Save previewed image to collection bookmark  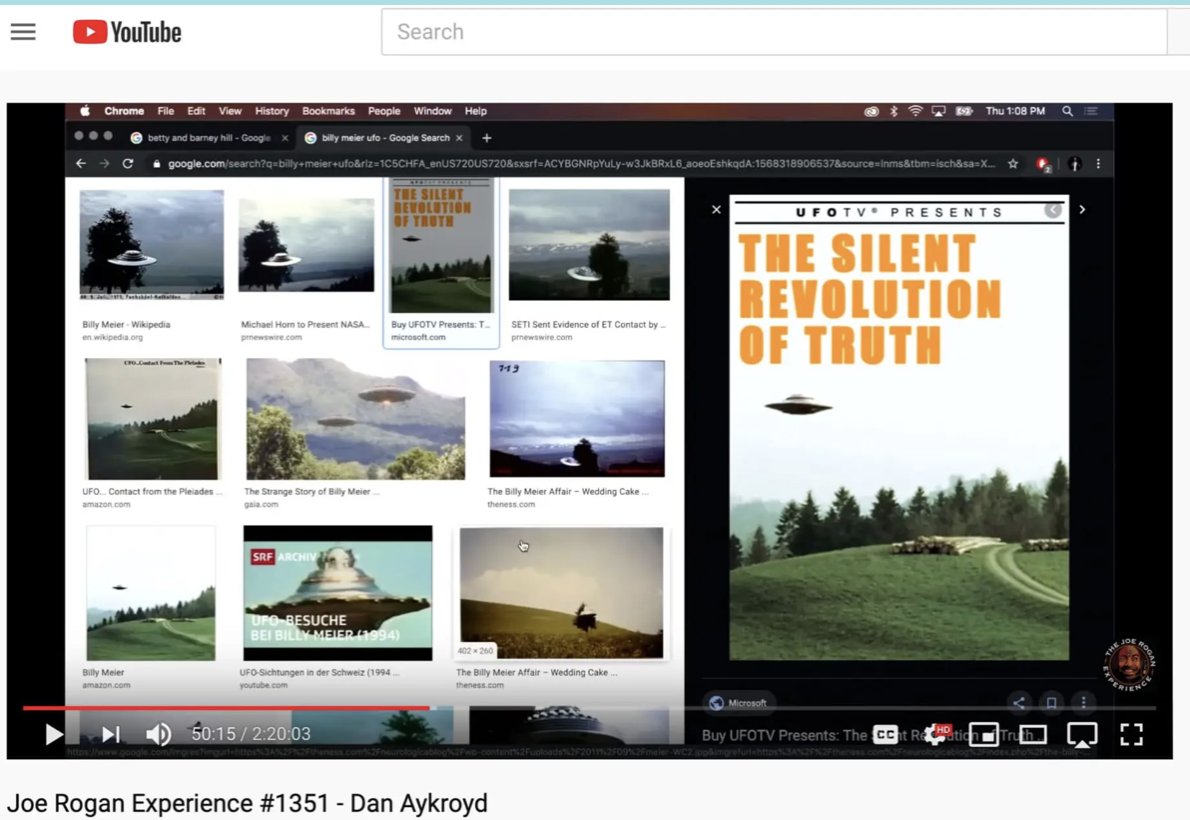click(1051, 703)
